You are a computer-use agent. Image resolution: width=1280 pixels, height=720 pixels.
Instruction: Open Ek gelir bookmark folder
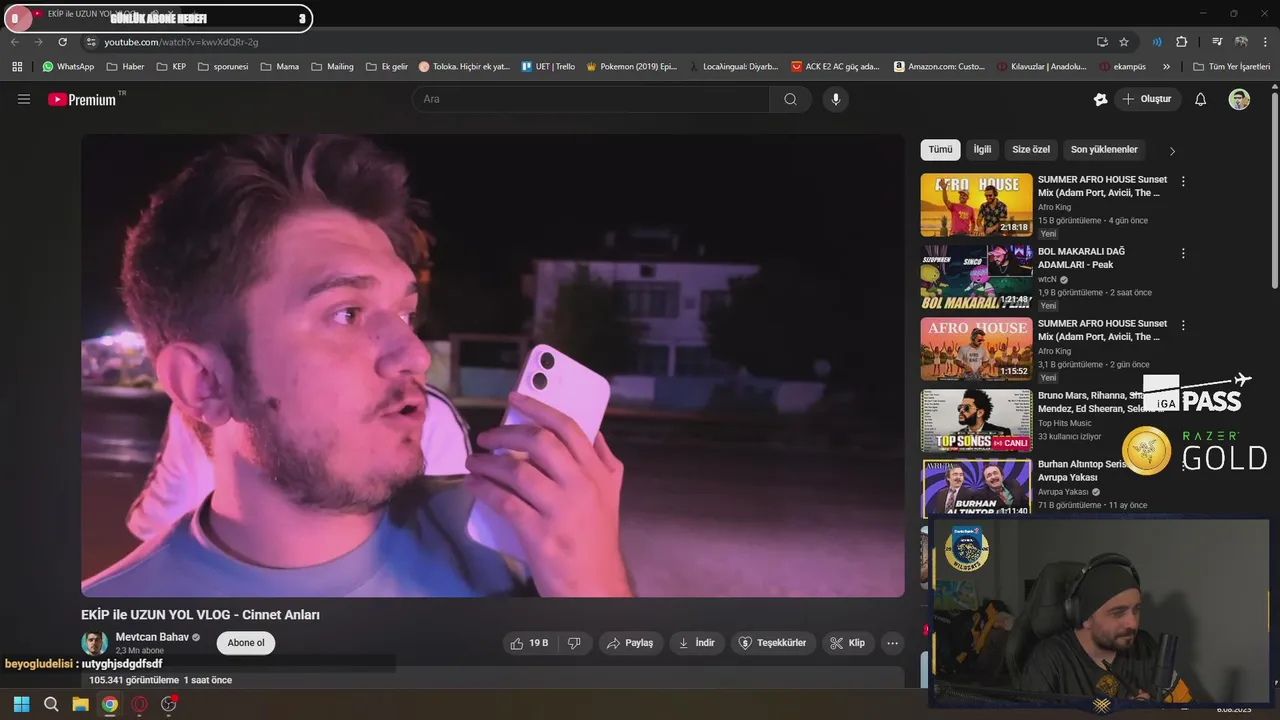(386, 67)
